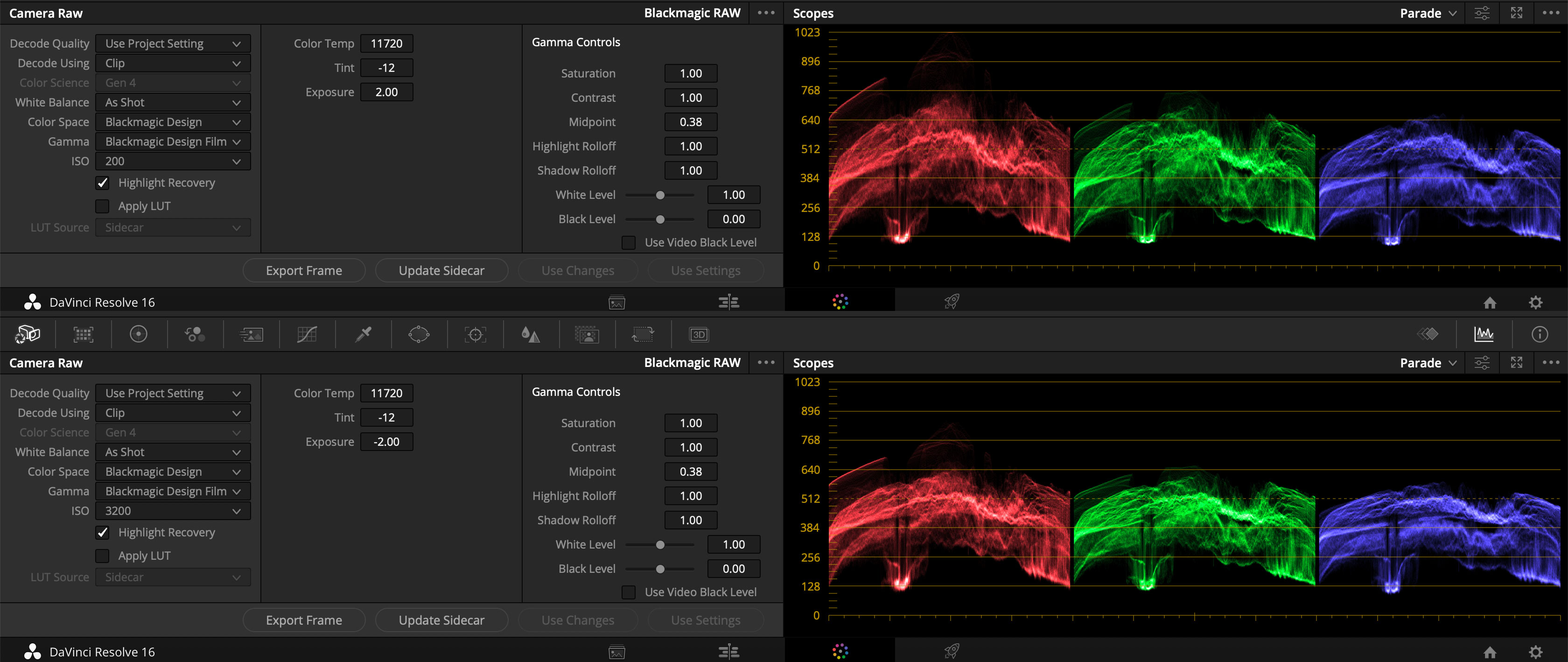Switch to Deliver rocket icon below ISO 200 scopes
The width and height of the screenshot is (1568, 662).
tap(952, 302)
